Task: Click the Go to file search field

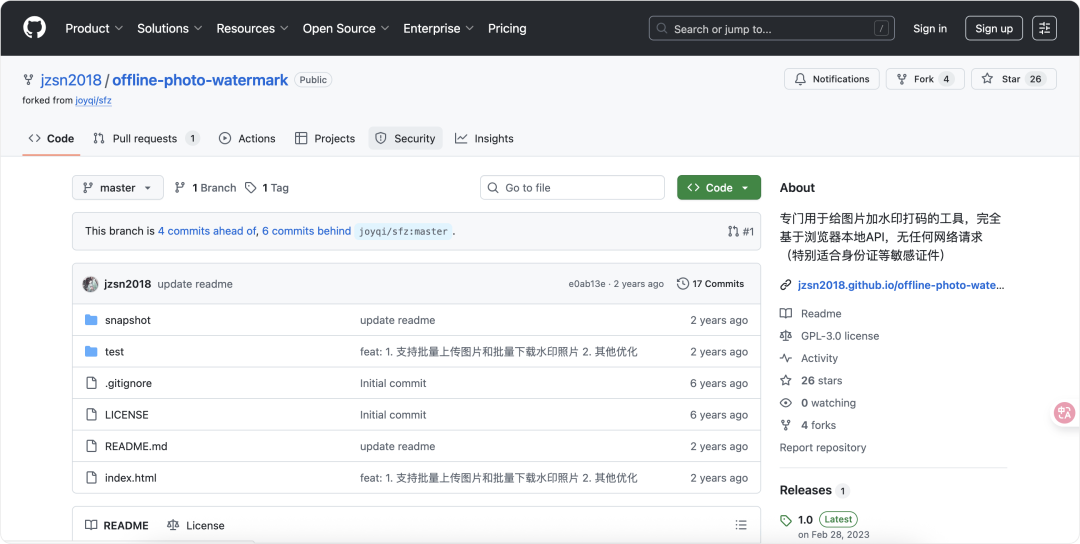Action: pos(572,187)
